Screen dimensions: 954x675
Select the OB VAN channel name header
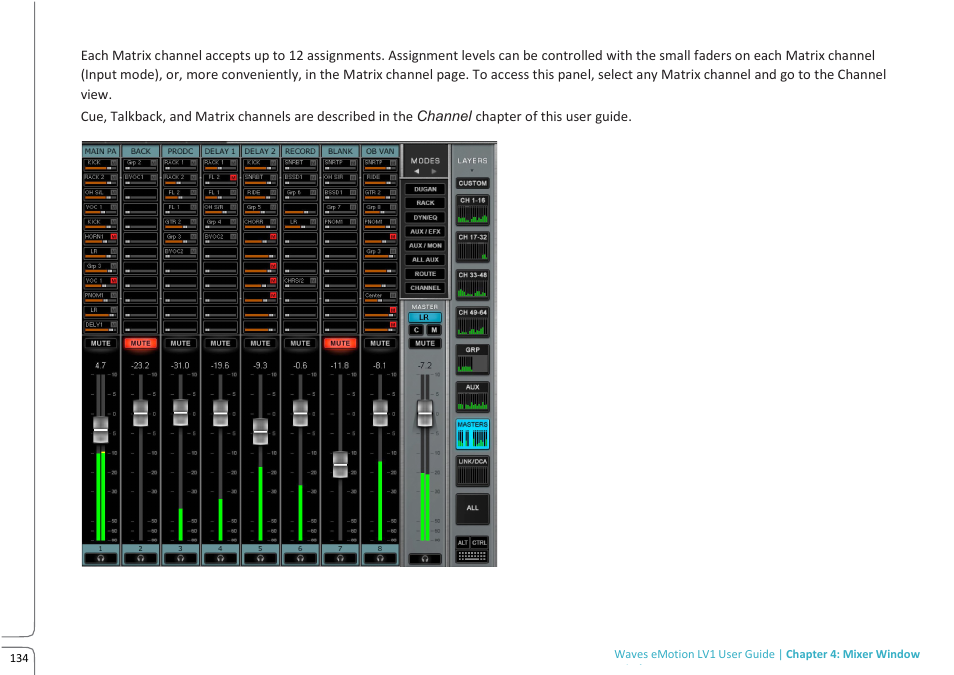(x=380, y=151)
